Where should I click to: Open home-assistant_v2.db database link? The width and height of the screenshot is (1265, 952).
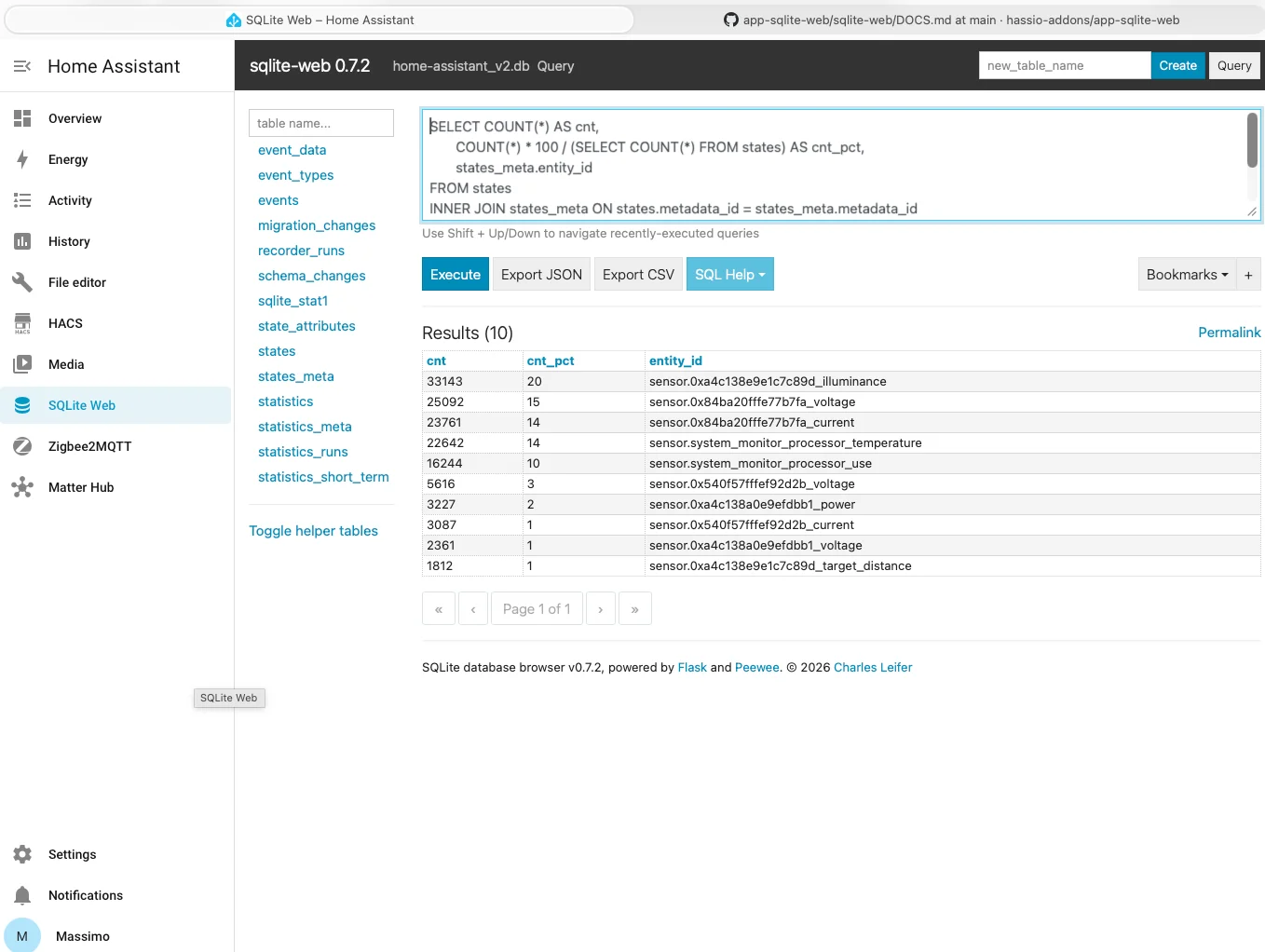point(461,66)
